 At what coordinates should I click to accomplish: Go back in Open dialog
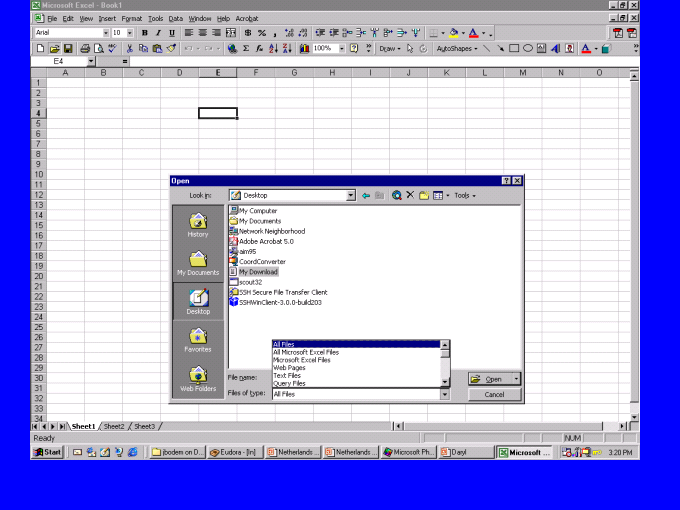[366, 196]
